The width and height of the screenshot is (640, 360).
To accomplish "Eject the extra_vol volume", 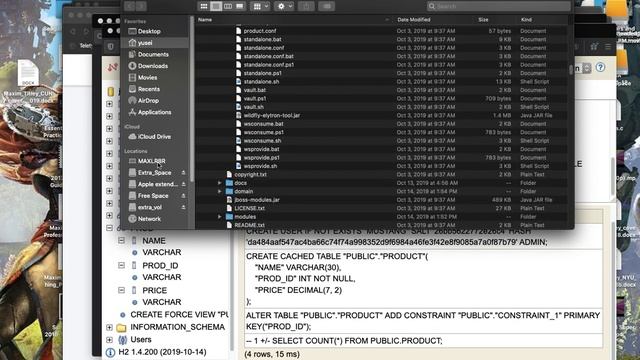I will pos(183,207).
